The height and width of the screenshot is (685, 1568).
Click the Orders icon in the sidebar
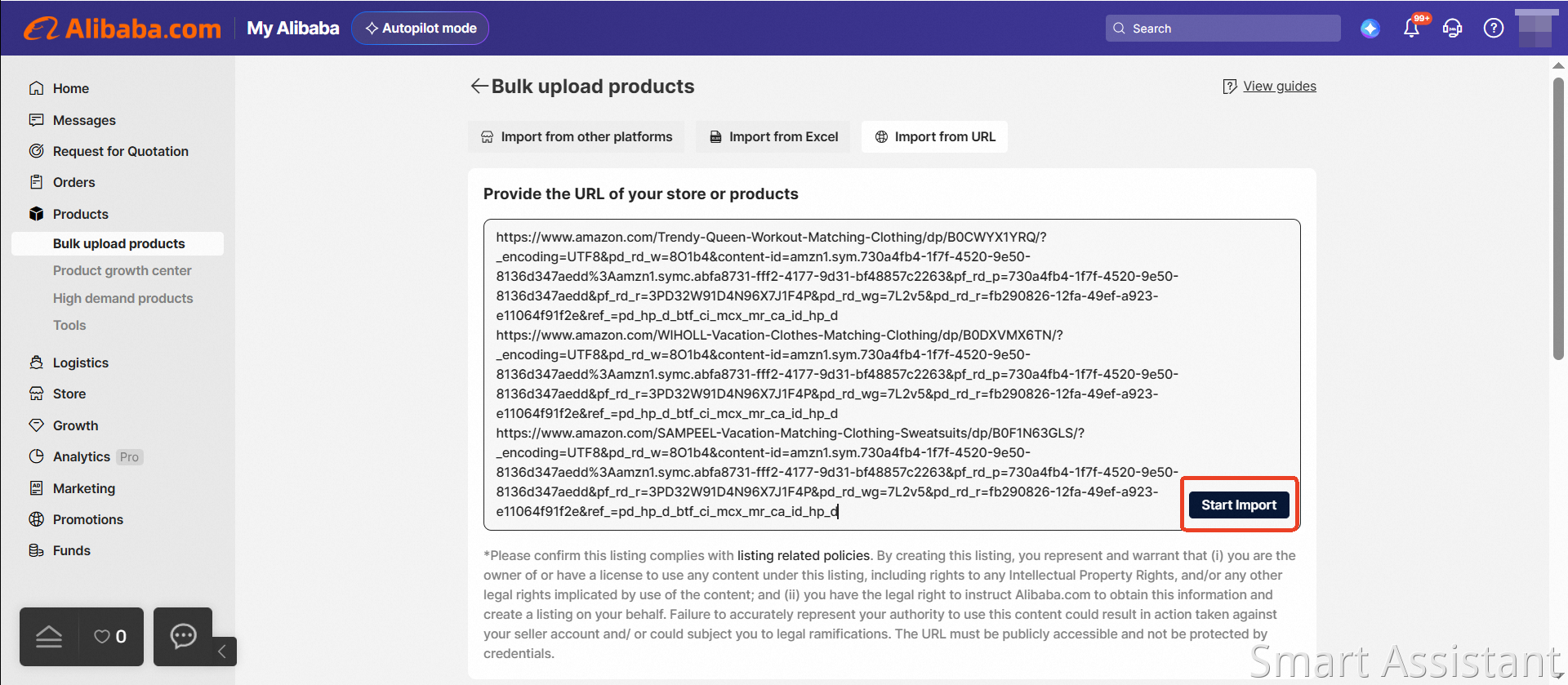point(36,182)
